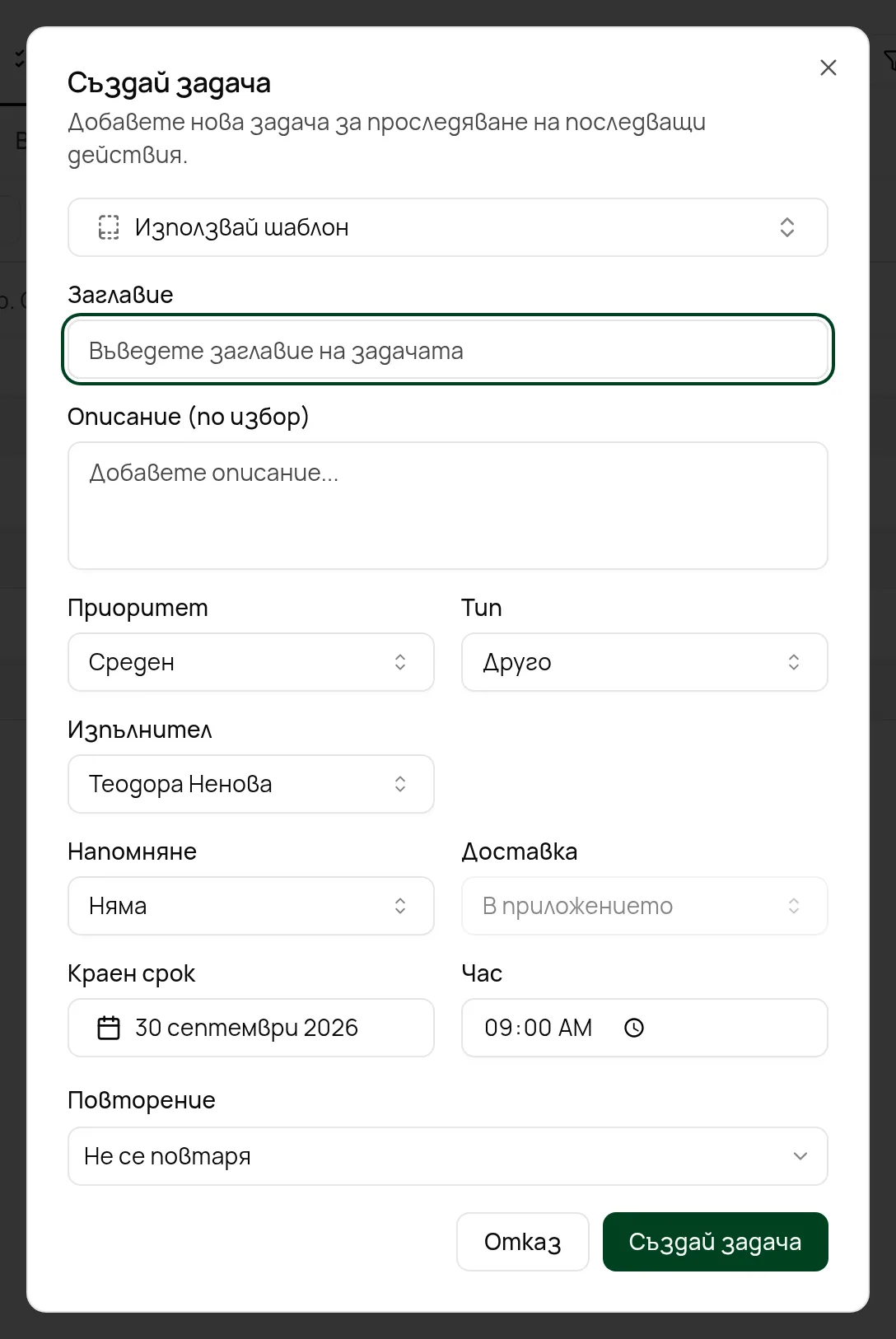Image resolution: width=896 pixels, height=1339 pixels.
Task: Click into the Описание text area
Action: point(448,506)
